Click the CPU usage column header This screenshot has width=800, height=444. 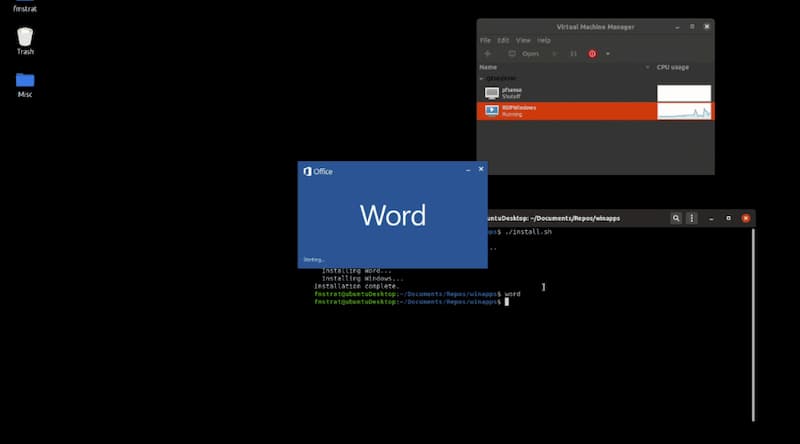tap(672, 67)
